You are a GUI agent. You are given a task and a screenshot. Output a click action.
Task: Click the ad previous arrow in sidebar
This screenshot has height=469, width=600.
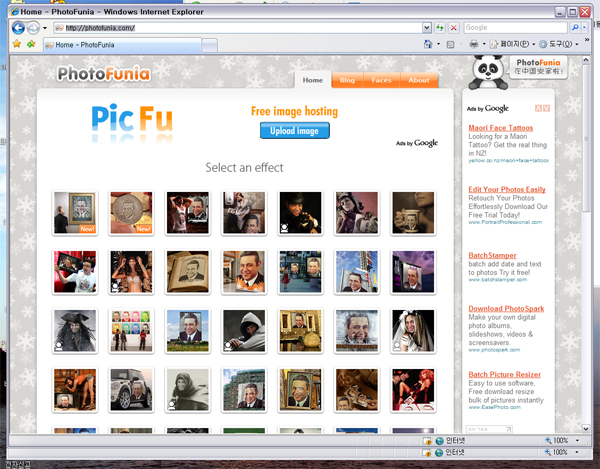pyautogui.click(x=538, y=108)
